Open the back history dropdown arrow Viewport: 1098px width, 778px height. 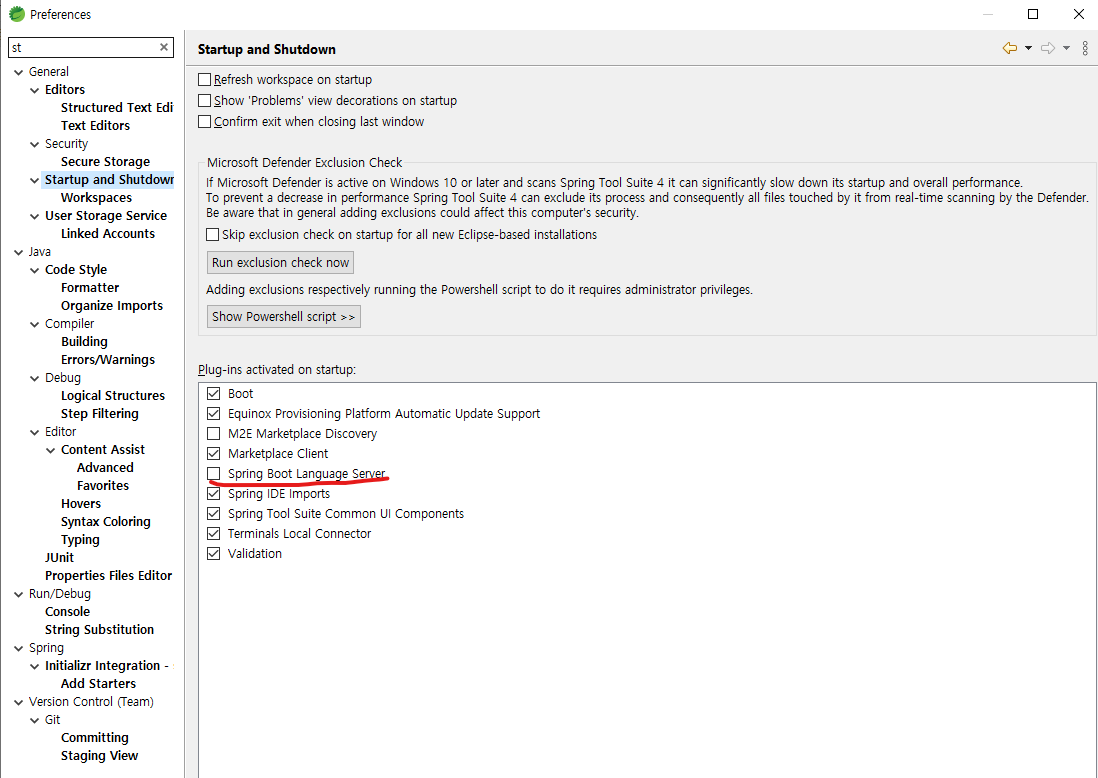click(x=1028, y=48)
